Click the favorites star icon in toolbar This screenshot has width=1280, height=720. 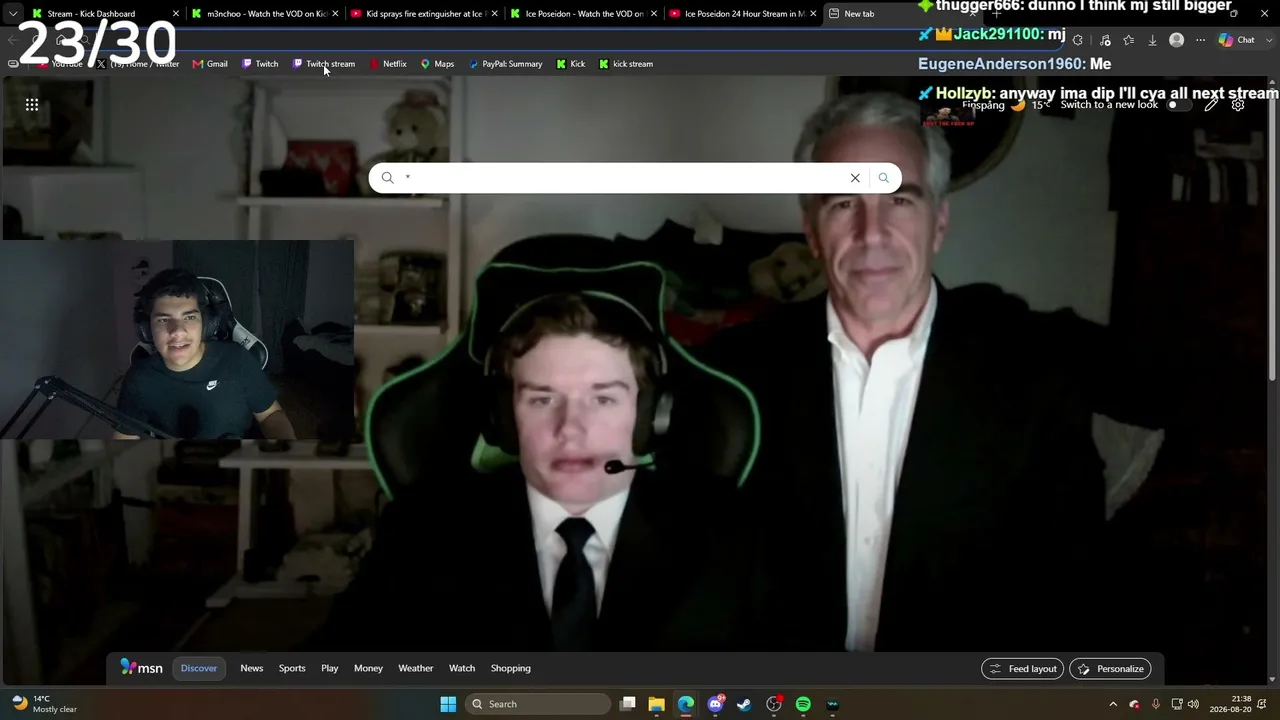[x=1128, y=40]
